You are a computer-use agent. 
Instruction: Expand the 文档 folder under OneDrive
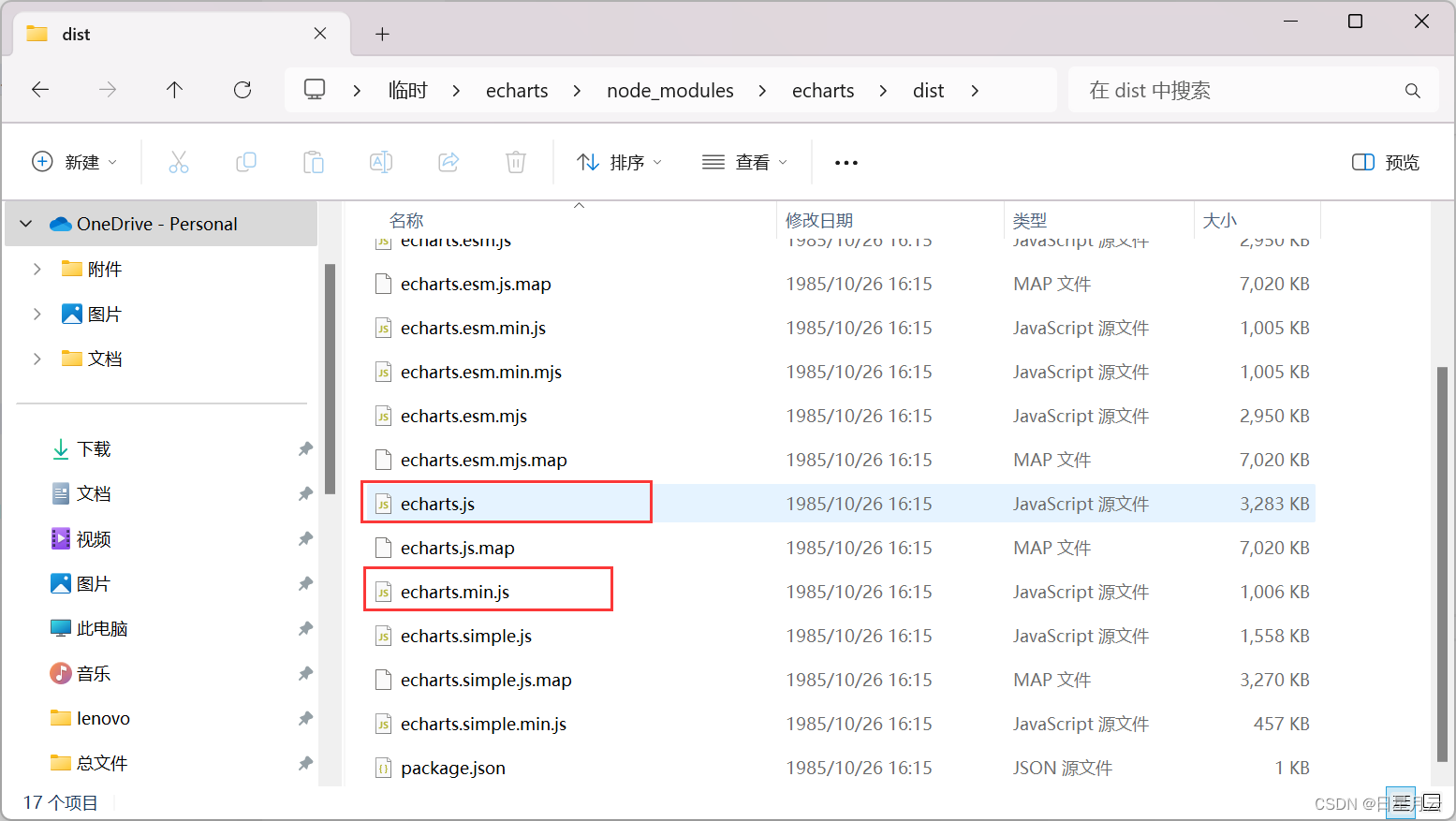37,359
